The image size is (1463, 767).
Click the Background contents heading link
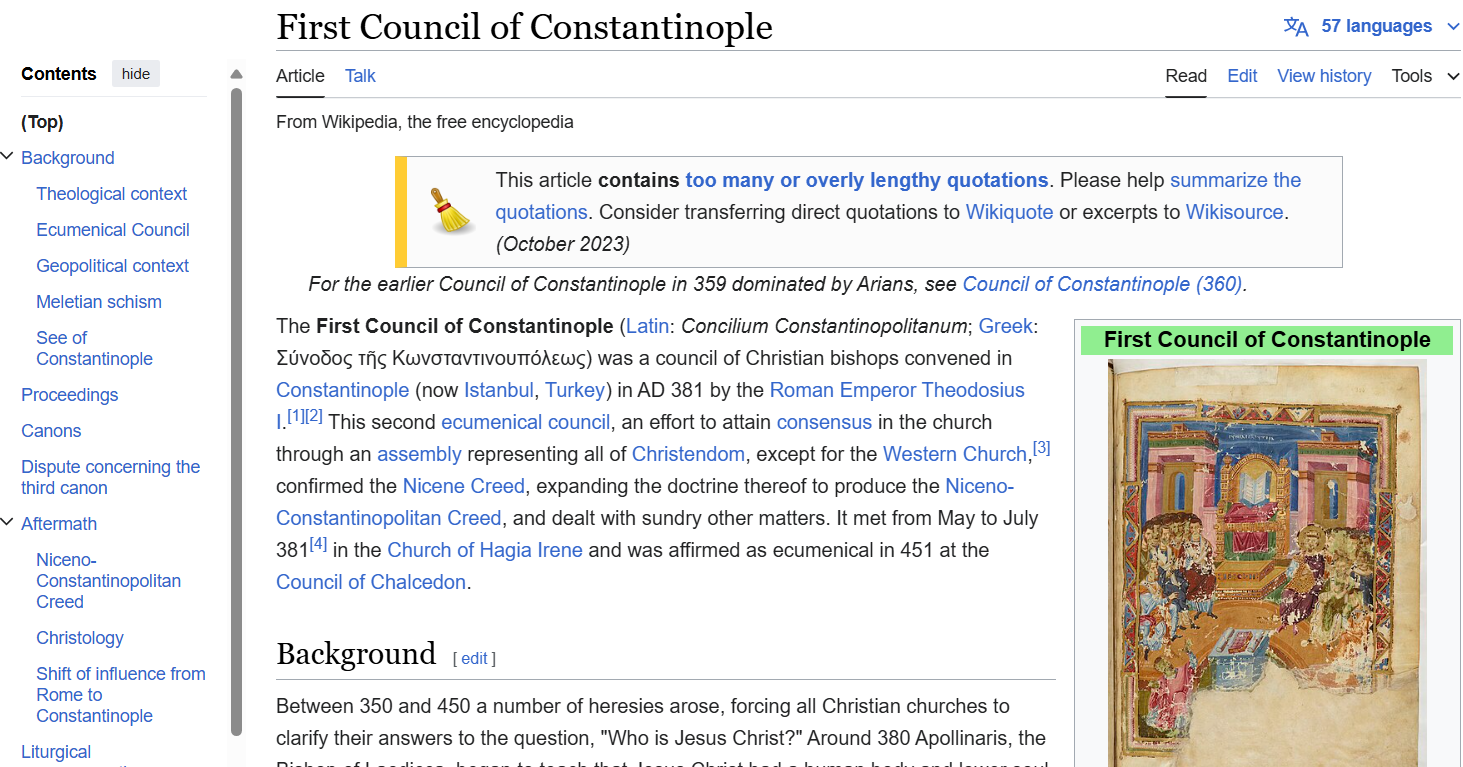click(68, 158)
